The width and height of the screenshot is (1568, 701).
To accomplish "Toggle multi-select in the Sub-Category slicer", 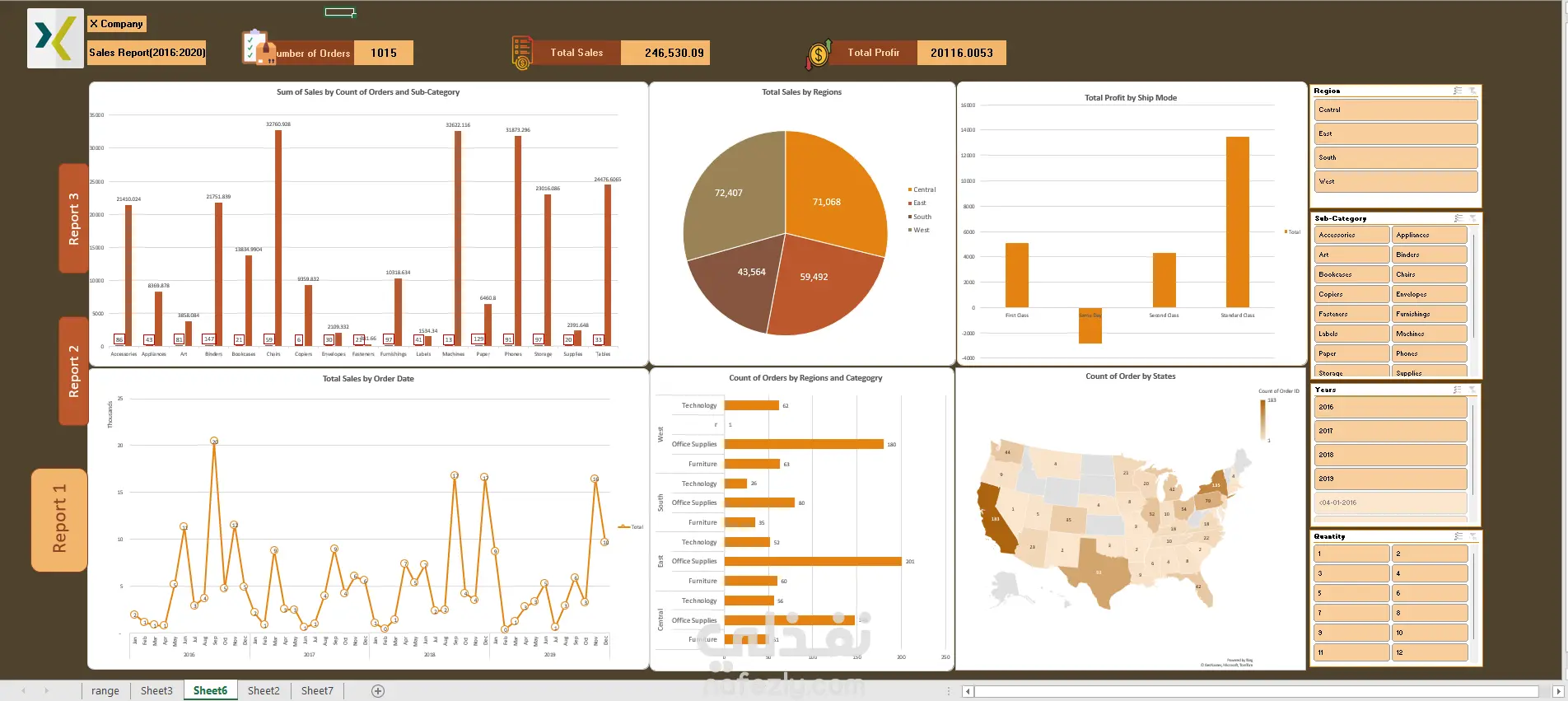I will (1458, 218).
